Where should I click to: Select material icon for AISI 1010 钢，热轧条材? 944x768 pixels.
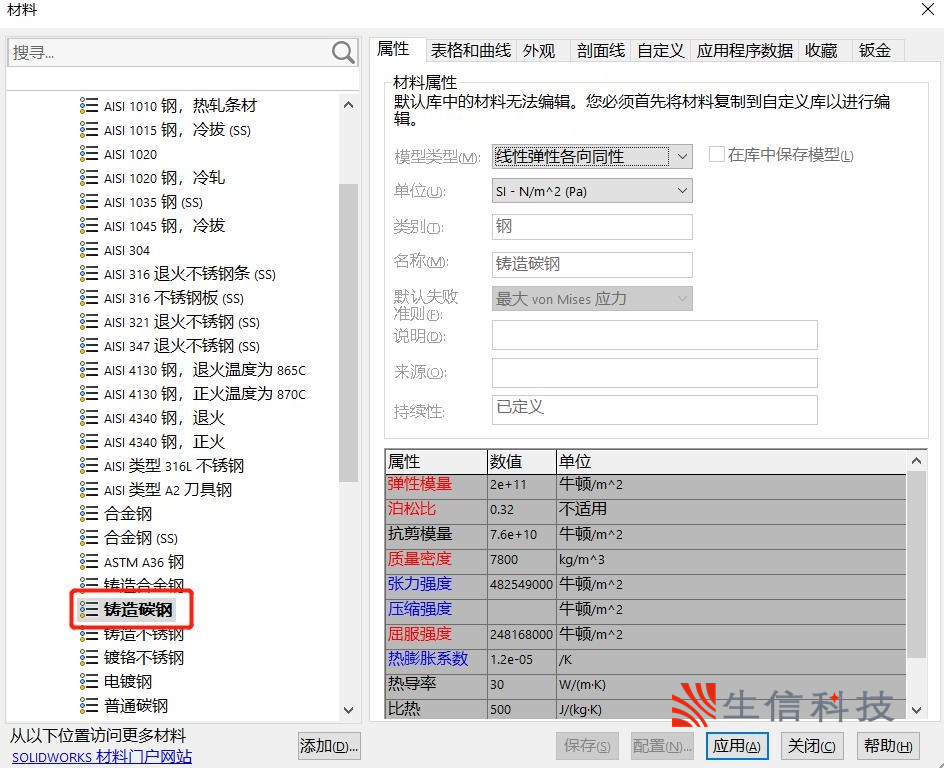coord(88,105)
